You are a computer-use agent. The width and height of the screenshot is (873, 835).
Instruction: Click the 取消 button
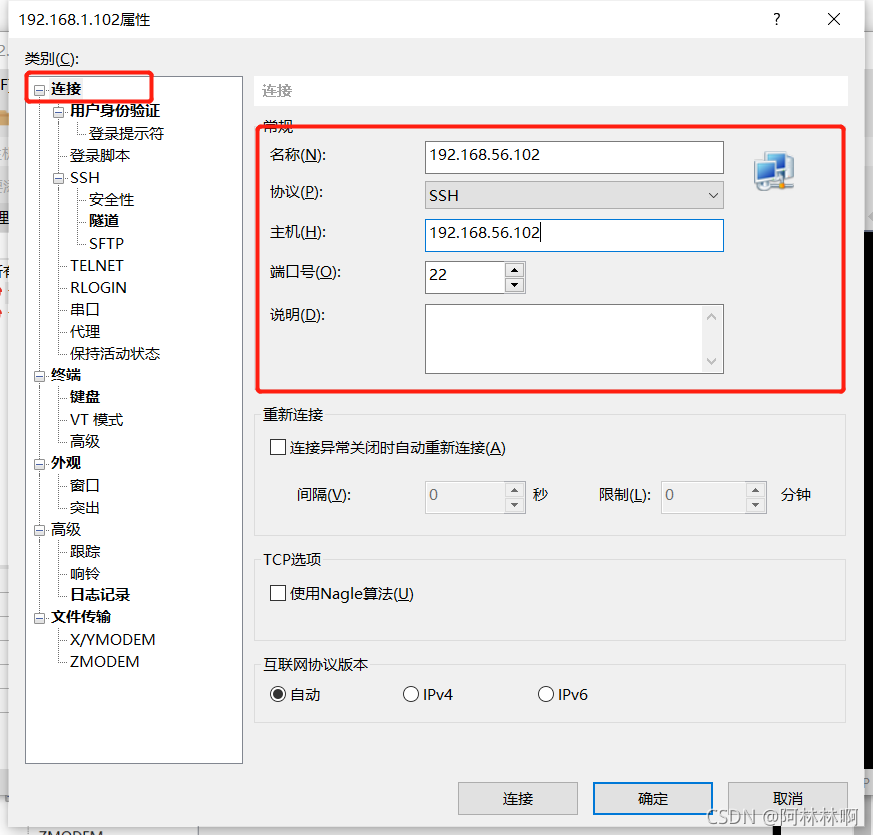[787, 799]
